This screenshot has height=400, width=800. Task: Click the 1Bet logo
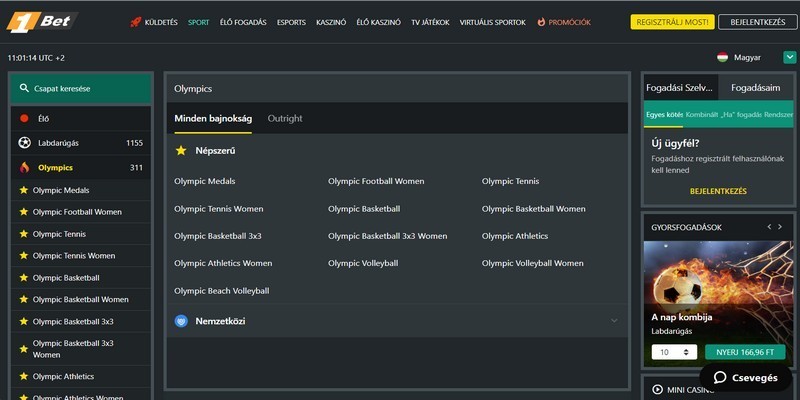(41, 22)
